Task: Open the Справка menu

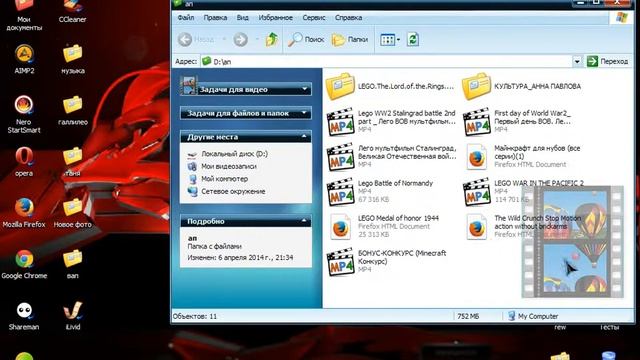Action: pos(349,18)
